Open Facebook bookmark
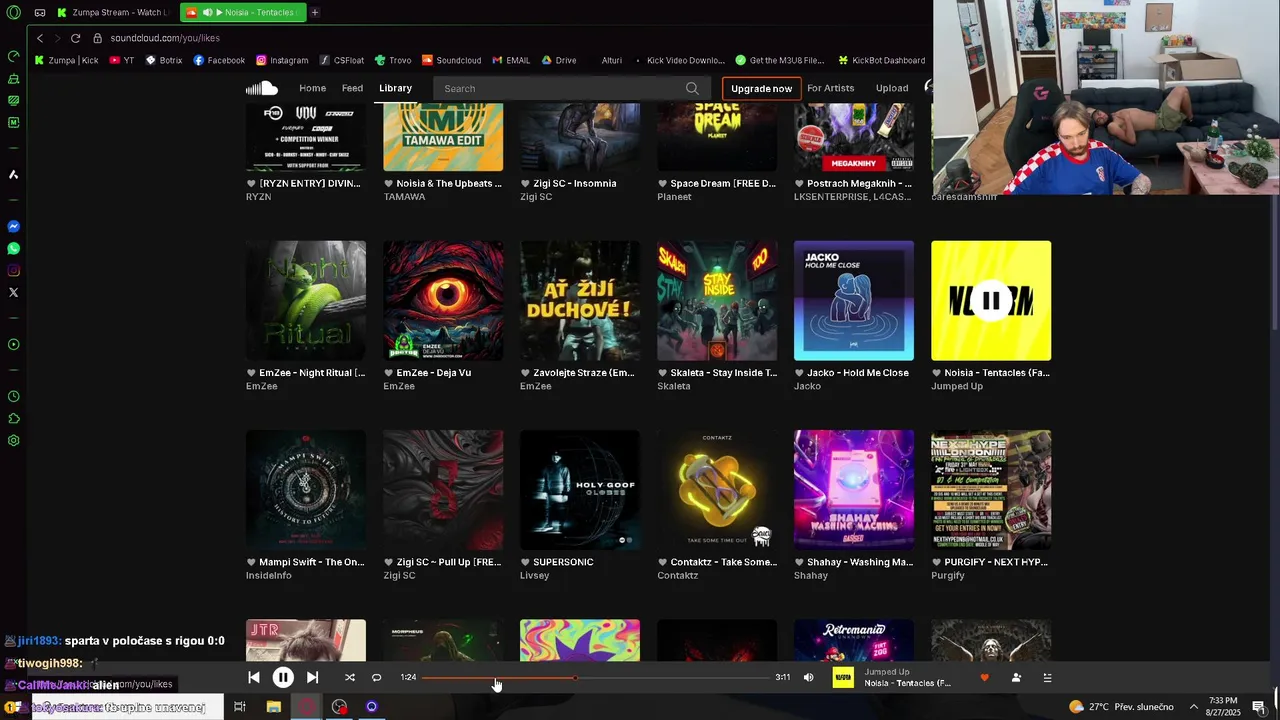Viewport: 1280px width, 720px height. 219,60
